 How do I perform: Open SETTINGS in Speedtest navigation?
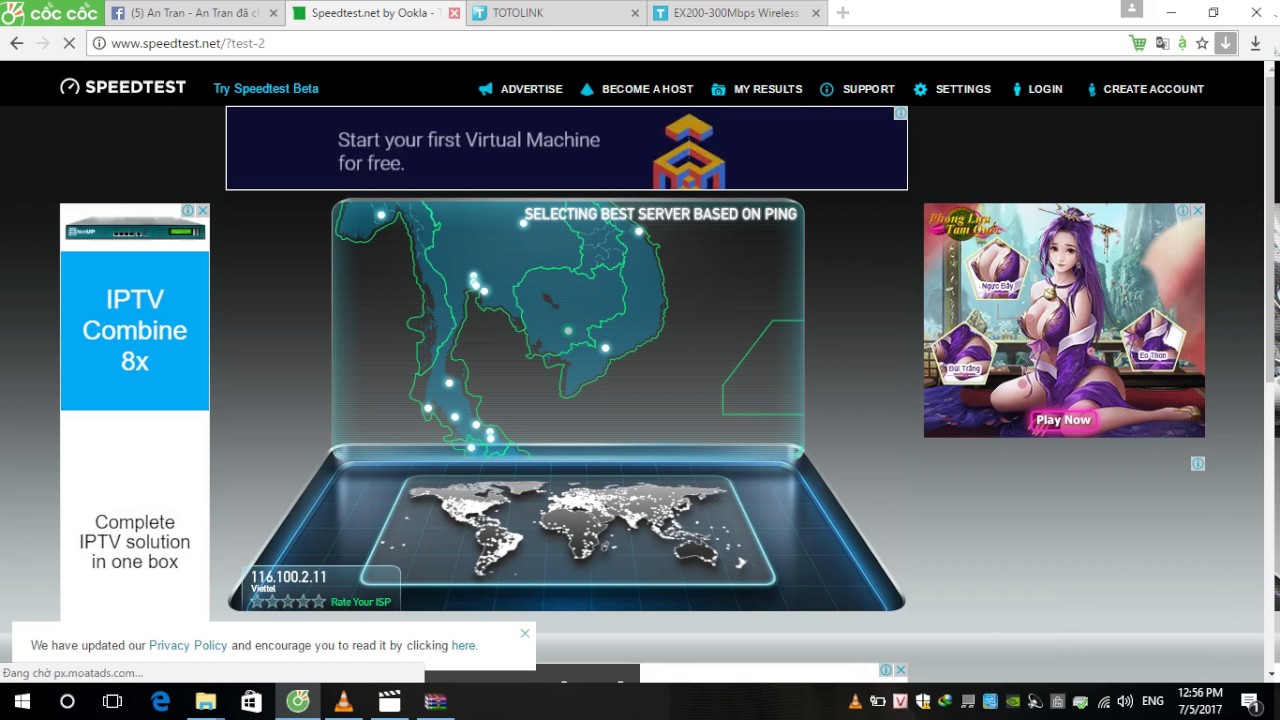coord(952,89)
